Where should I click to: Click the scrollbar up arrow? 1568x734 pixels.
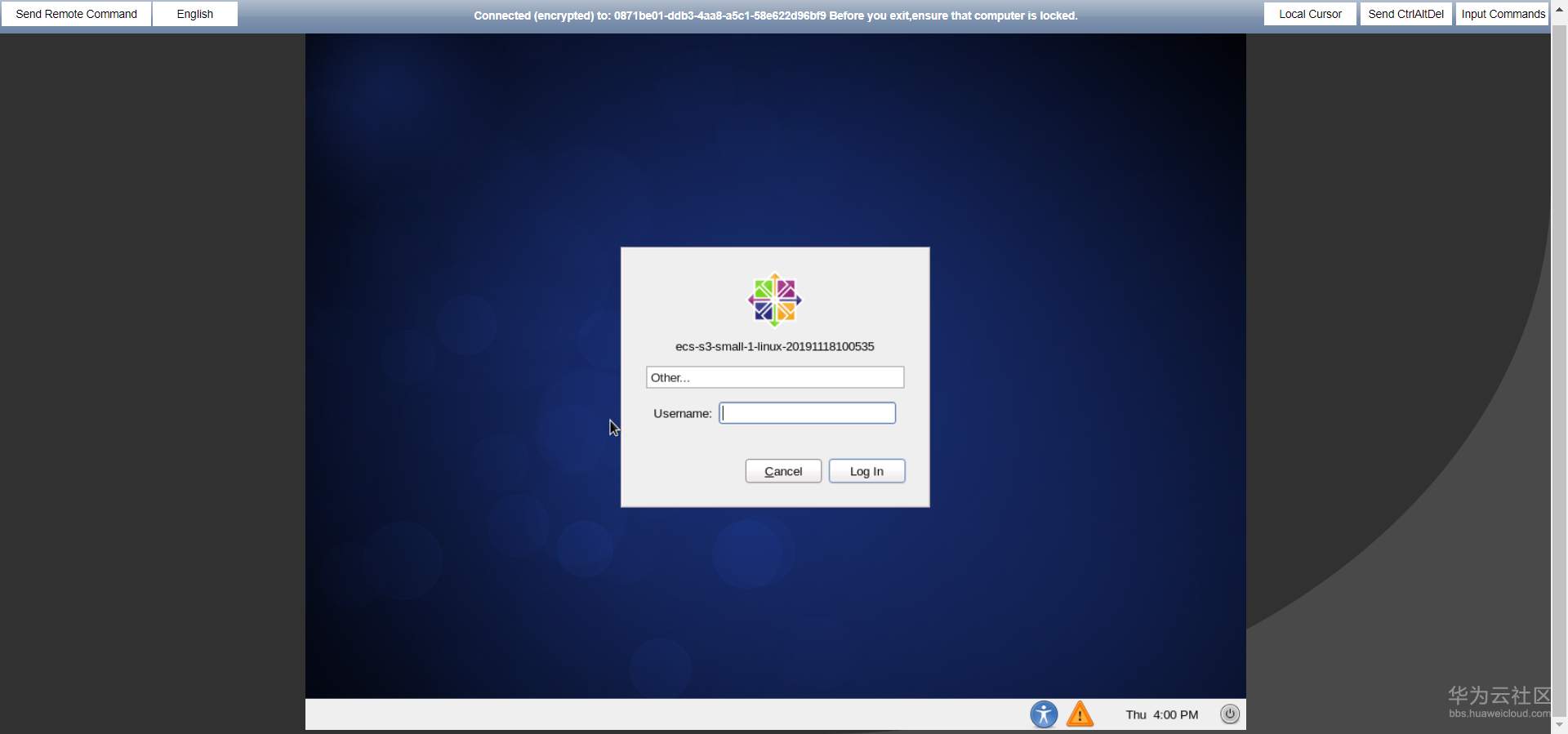1559,9
